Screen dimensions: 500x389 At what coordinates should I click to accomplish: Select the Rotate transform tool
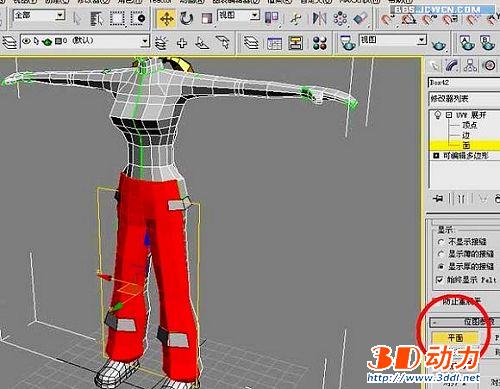click(187, 18)
